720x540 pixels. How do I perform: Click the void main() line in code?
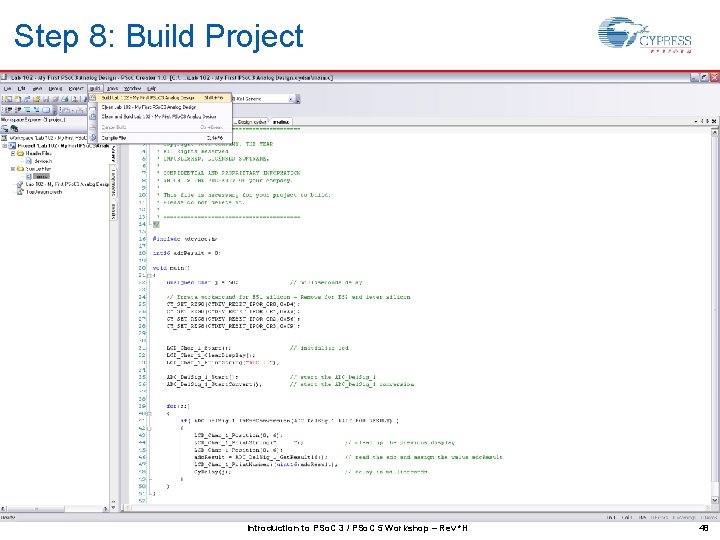[171, 268]
